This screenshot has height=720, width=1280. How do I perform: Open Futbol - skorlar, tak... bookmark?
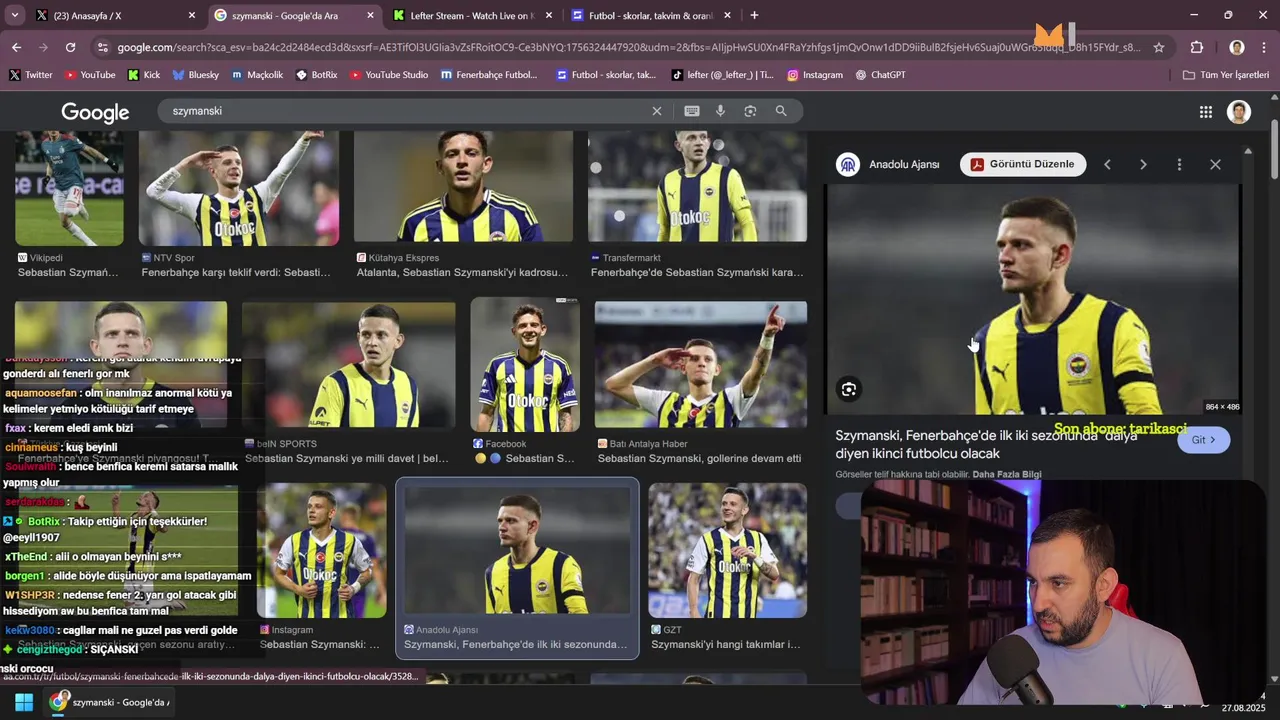[x=606, y=75]
